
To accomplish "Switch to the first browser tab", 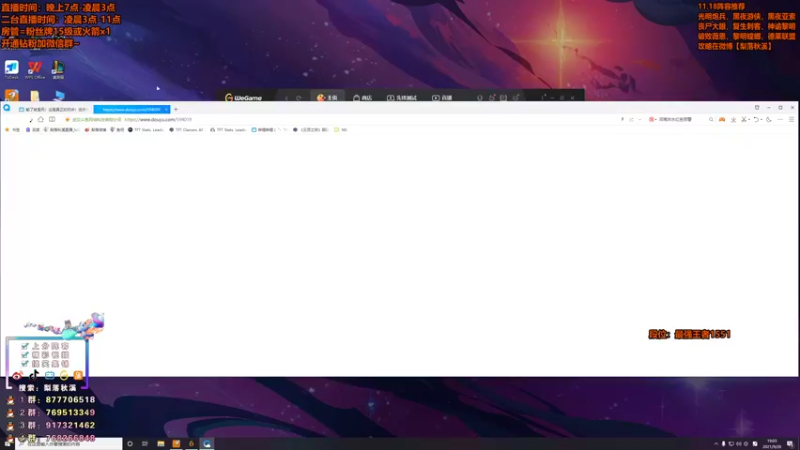I will [53, 109].
